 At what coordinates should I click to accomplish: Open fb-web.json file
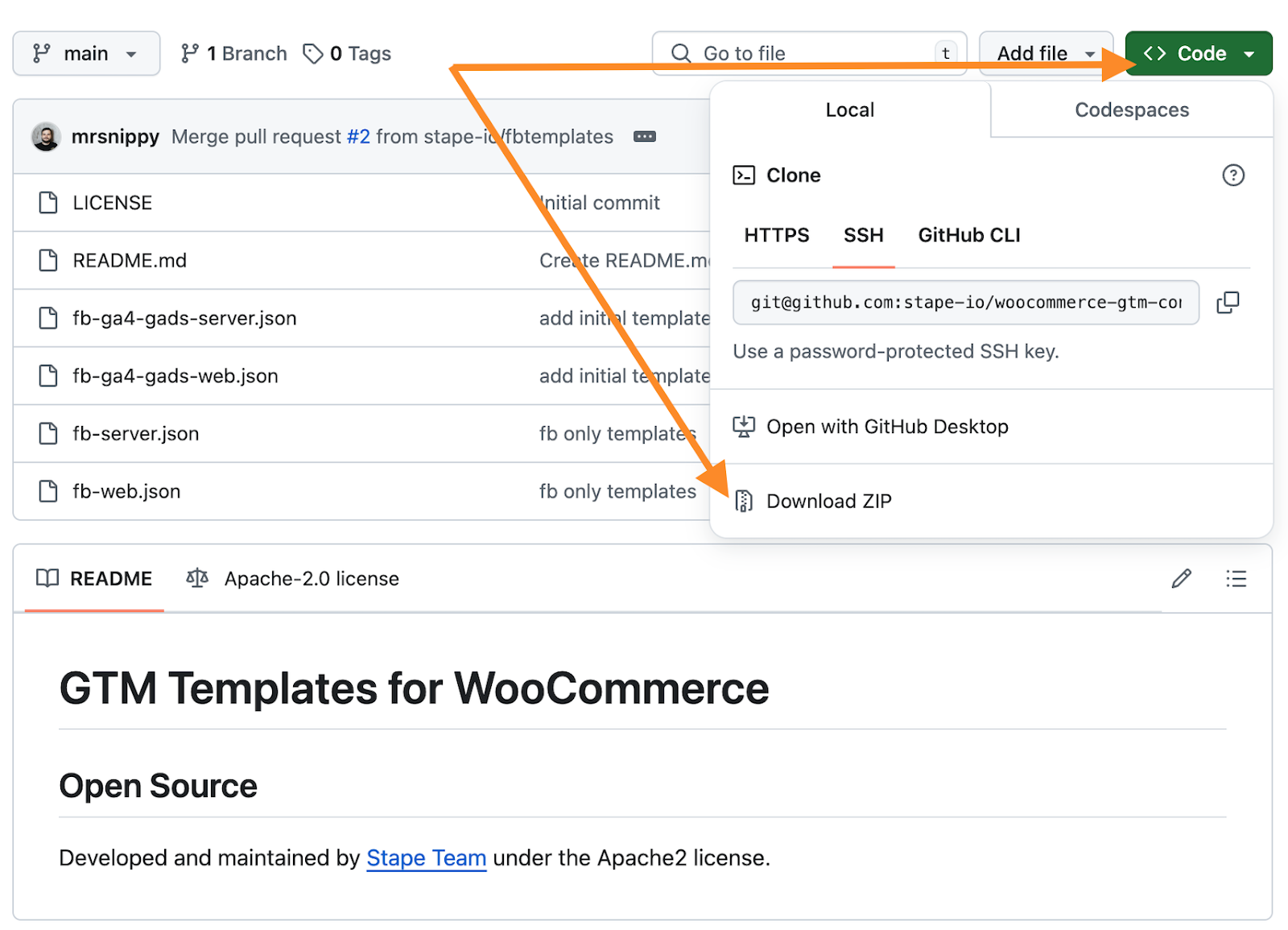click(x=126, y=492)
